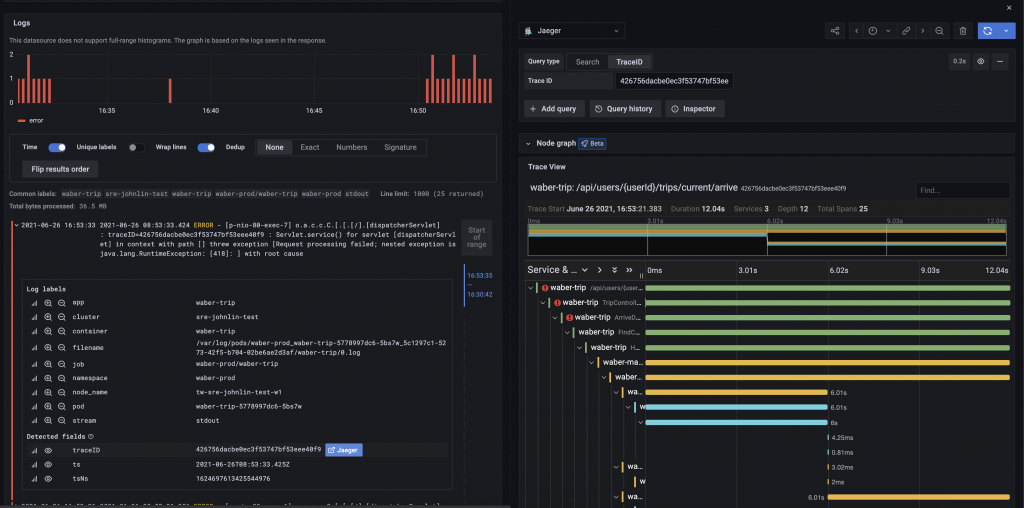Collapse one level with Service header chevron down

[x=585, y=270]
